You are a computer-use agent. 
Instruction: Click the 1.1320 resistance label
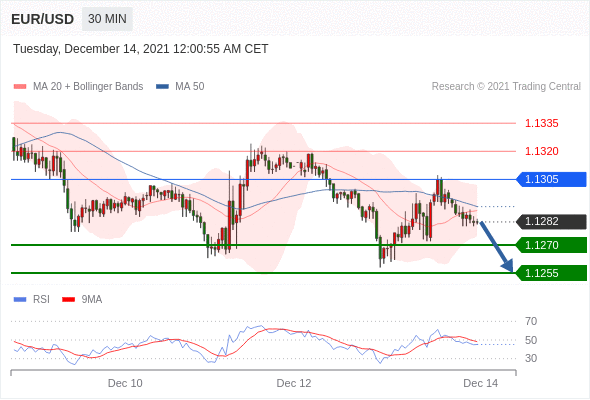click(542, 151)
